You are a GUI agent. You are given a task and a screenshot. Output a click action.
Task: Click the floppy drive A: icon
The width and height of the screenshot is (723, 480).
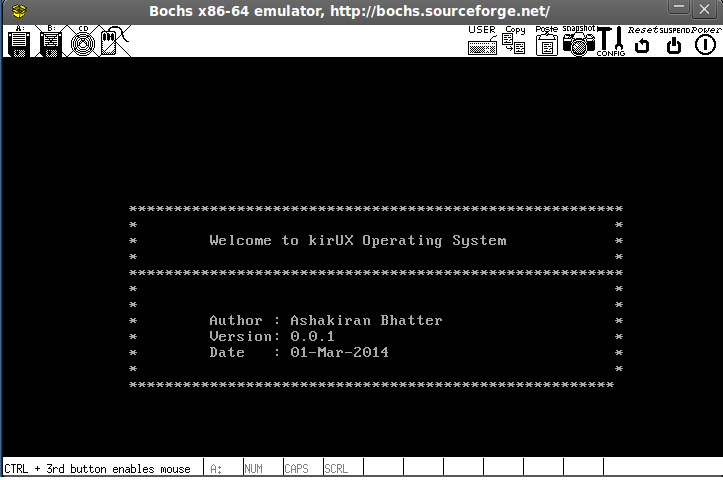tap(19, 42)
